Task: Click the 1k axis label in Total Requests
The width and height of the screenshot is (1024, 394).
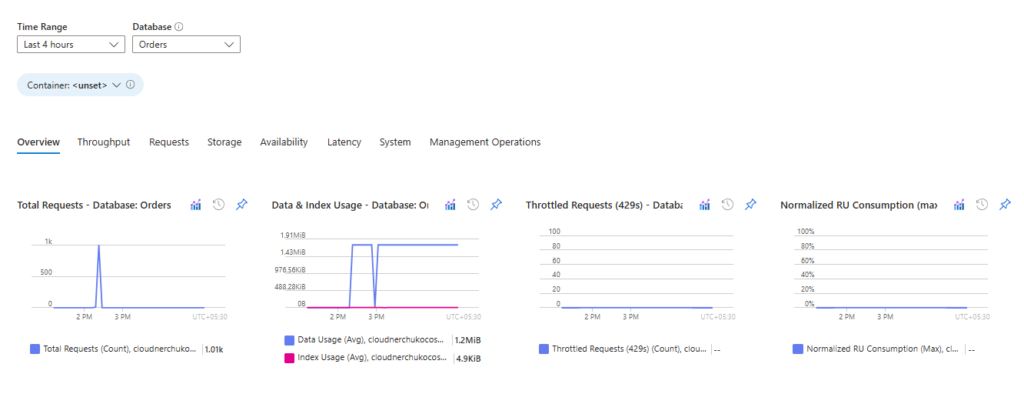Action: click(48, 242)
